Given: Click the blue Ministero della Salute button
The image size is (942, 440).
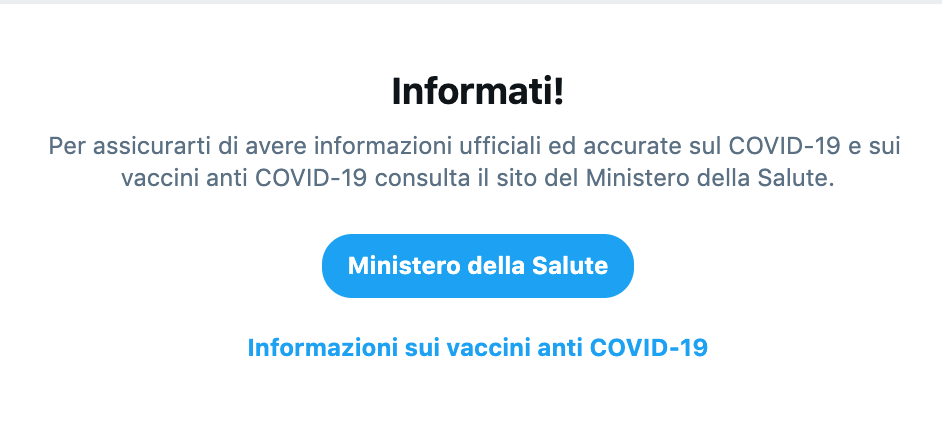Looking at the screenshot, I should click(478, 266).
